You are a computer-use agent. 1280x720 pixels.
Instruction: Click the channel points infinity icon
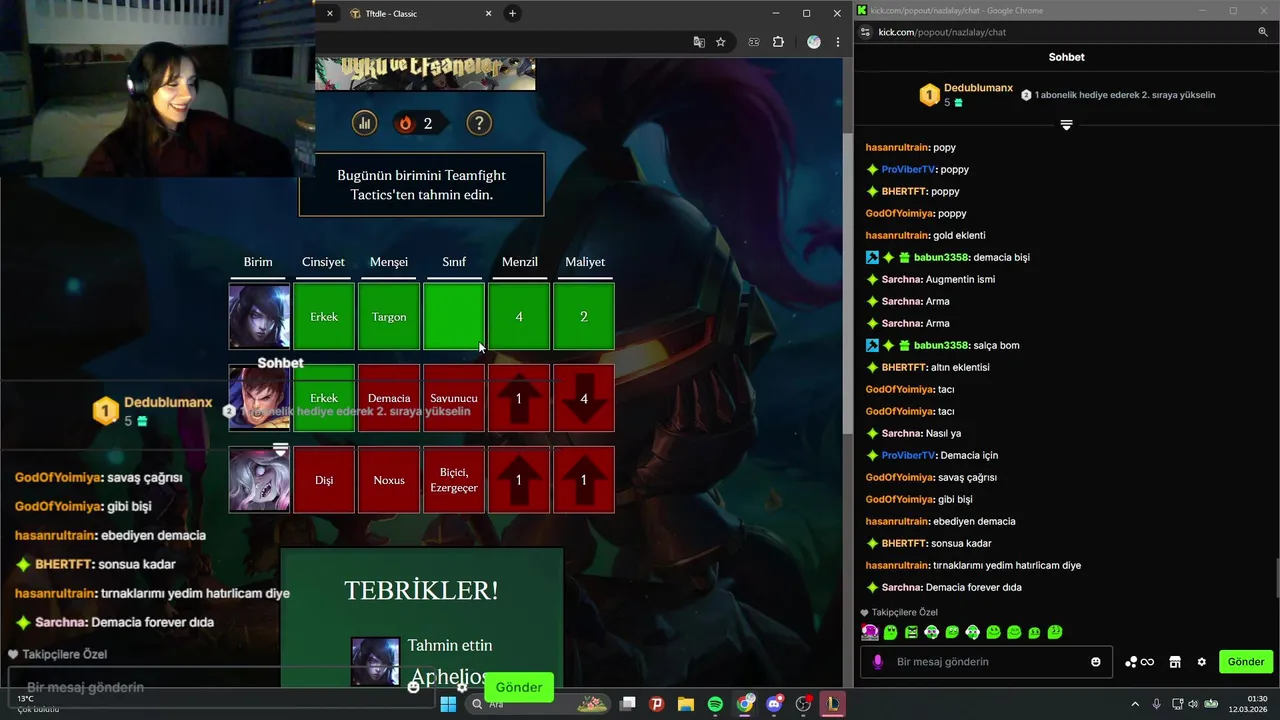click(1140, 662)
